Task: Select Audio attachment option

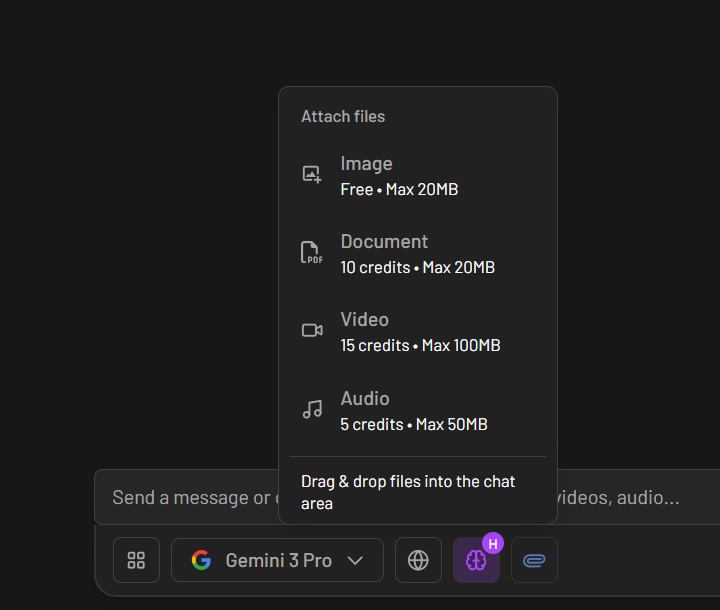Action: [418, 411]
